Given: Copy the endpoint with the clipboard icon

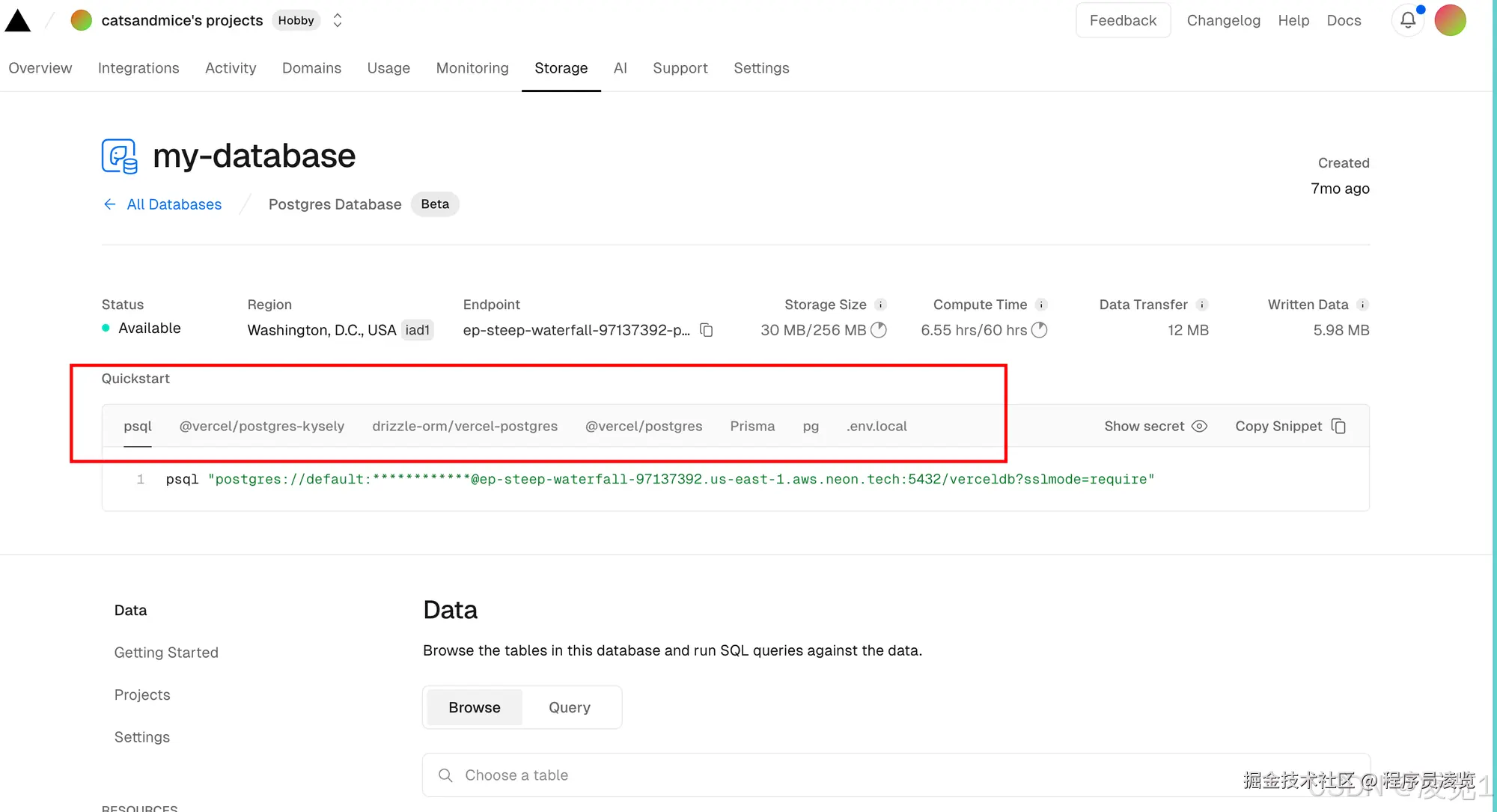Looking at the screenshot, I should [x=706, y=330].
